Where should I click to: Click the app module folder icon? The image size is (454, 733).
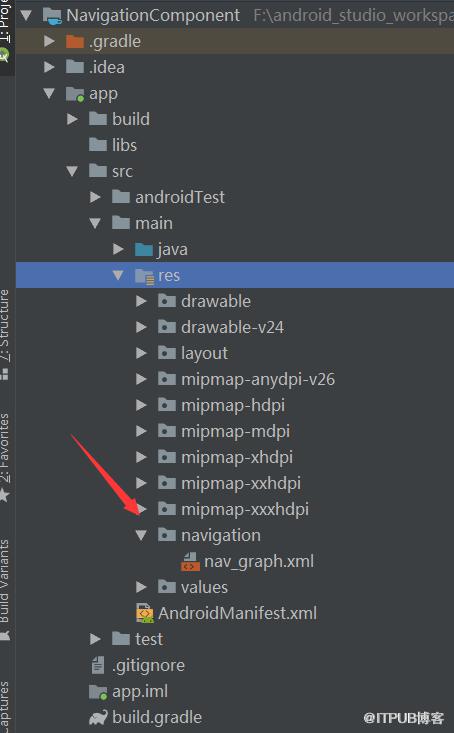[x=75, y=94]
